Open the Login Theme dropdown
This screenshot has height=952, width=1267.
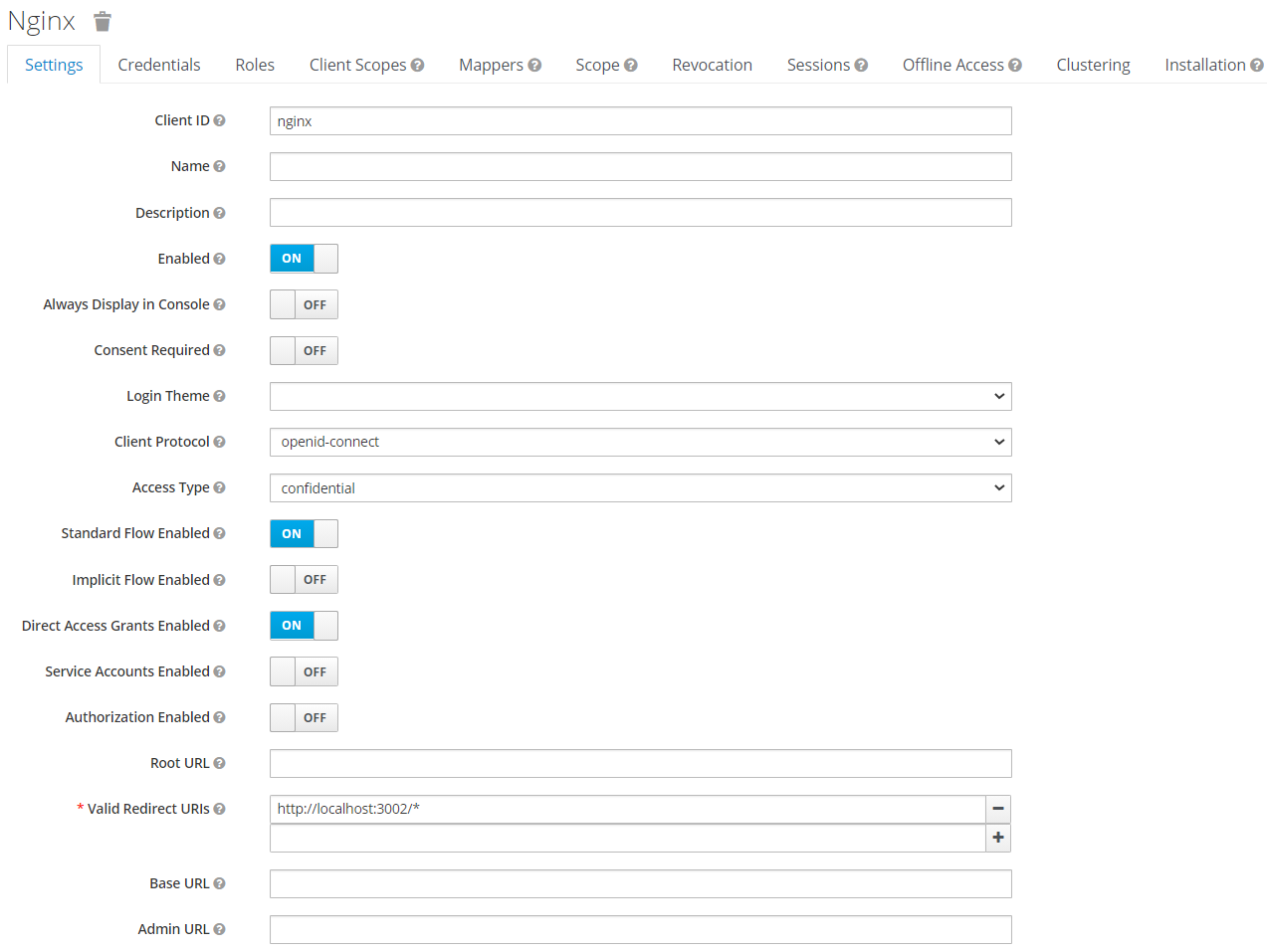[640, 396]
